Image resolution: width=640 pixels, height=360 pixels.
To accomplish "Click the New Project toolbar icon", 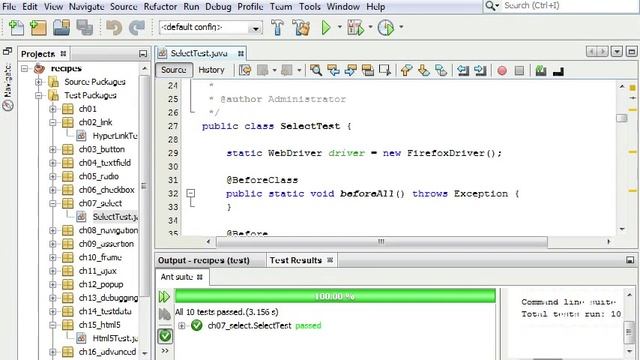I will coord(38,27).
